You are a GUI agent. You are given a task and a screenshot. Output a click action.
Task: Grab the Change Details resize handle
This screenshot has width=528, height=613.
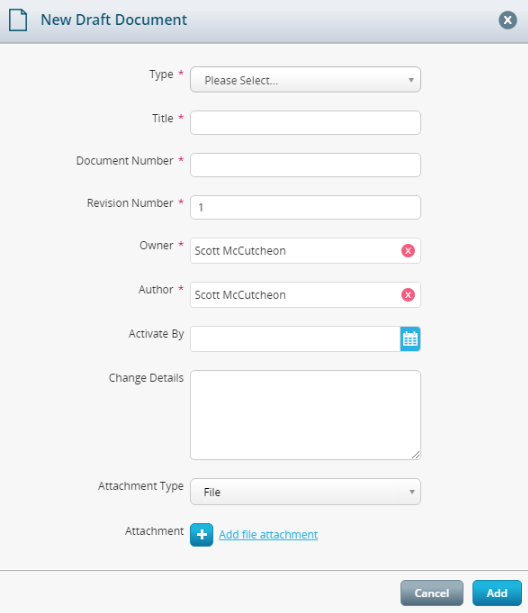[x=416, y=455]
